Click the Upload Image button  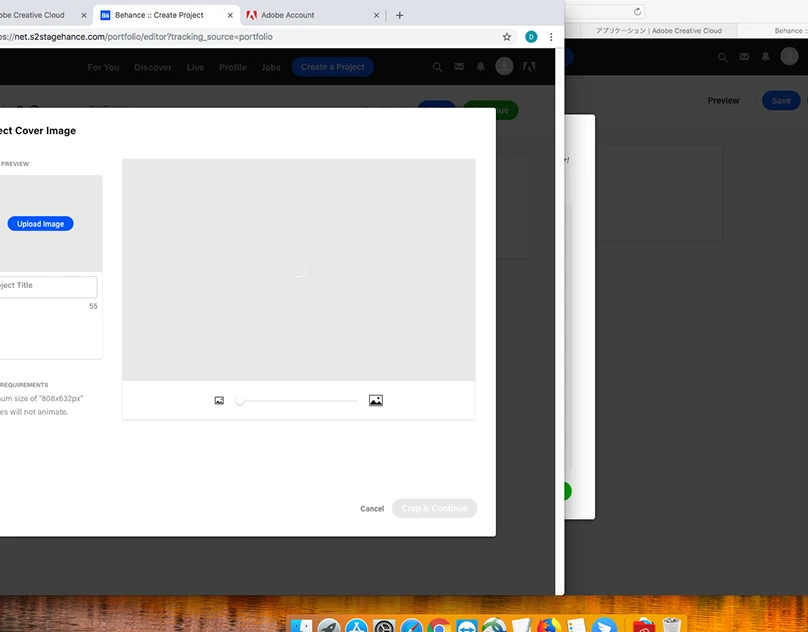pos(40,224)
